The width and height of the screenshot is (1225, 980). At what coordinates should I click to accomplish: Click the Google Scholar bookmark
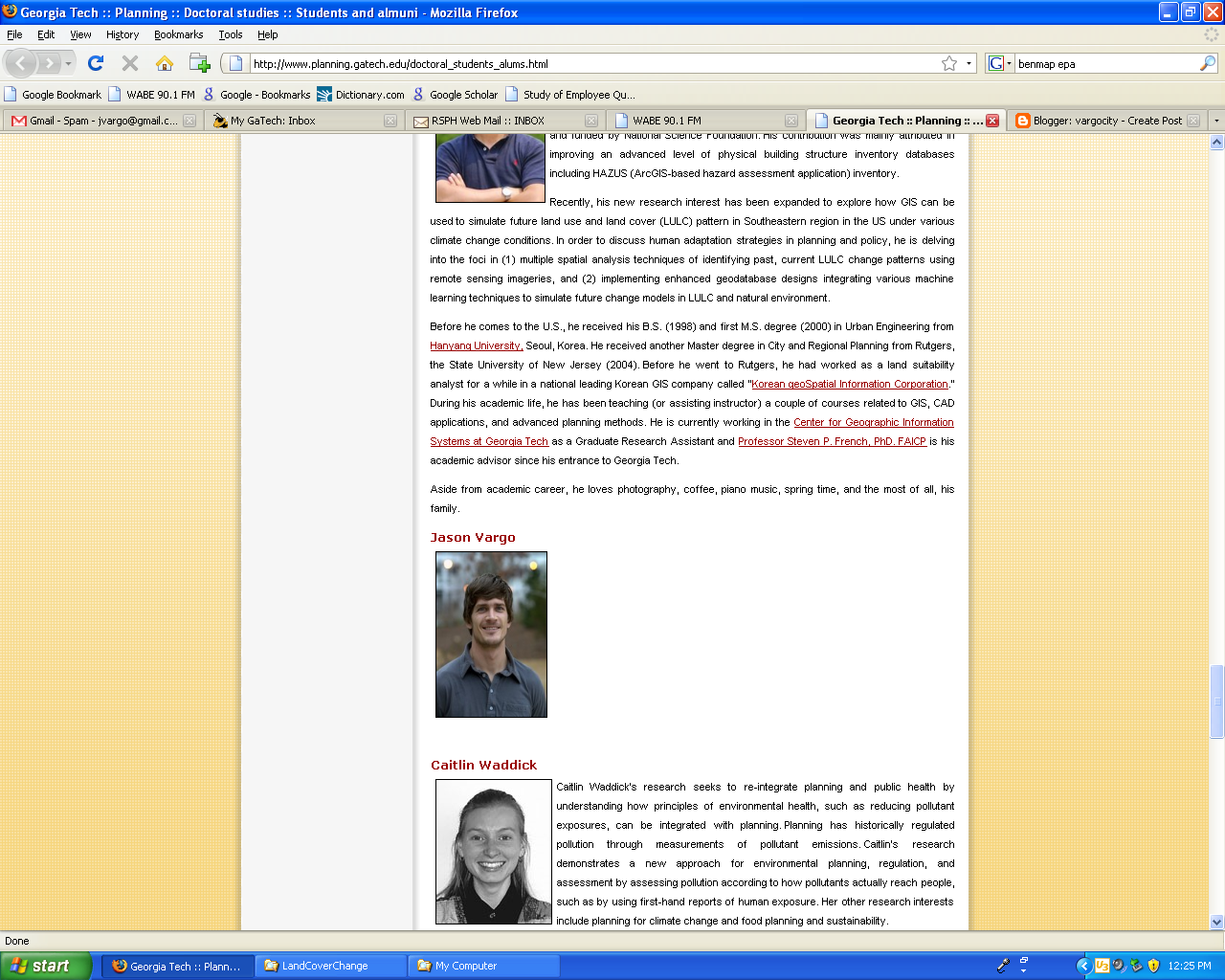(x=463, y=95)
